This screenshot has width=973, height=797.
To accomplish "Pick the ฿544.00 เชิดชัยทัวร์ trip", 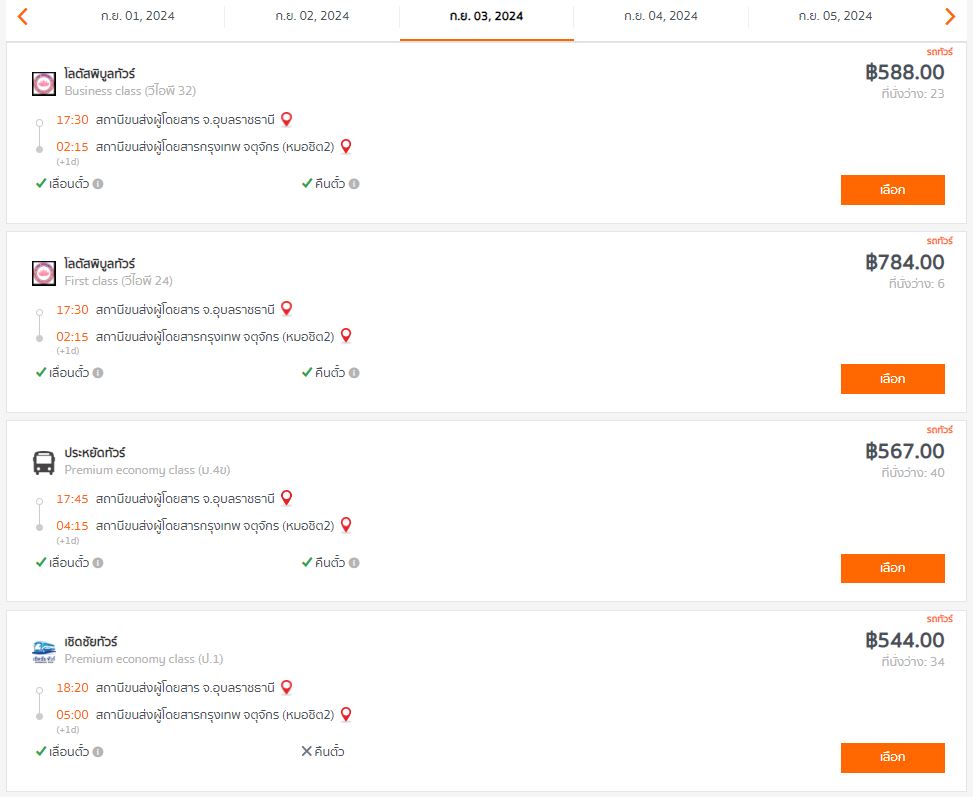I will click(x=892, y=757).
